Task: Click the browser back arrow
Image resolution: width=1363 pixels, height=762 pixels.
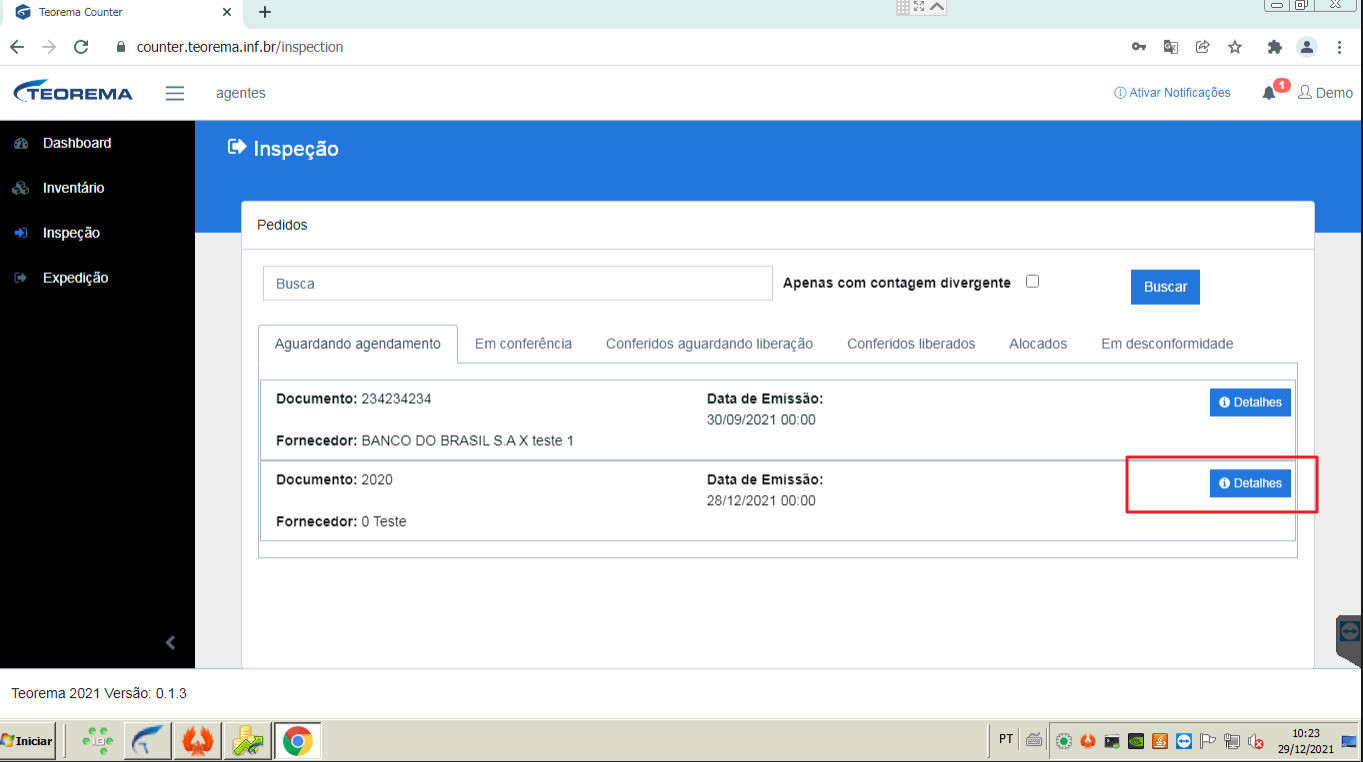Action: (x=17, y=47)
